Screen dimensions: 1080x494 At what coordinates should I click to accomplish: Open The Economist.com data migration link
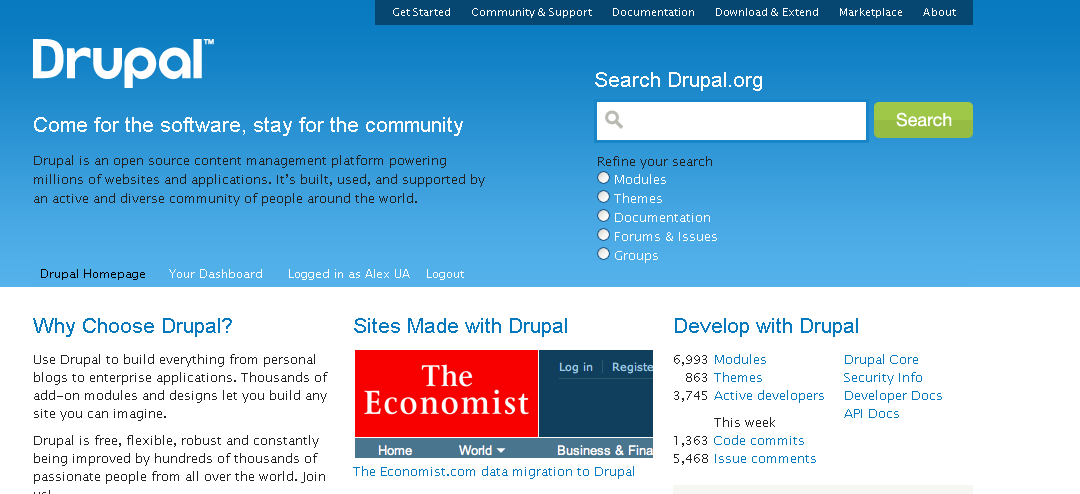(494, 471)
